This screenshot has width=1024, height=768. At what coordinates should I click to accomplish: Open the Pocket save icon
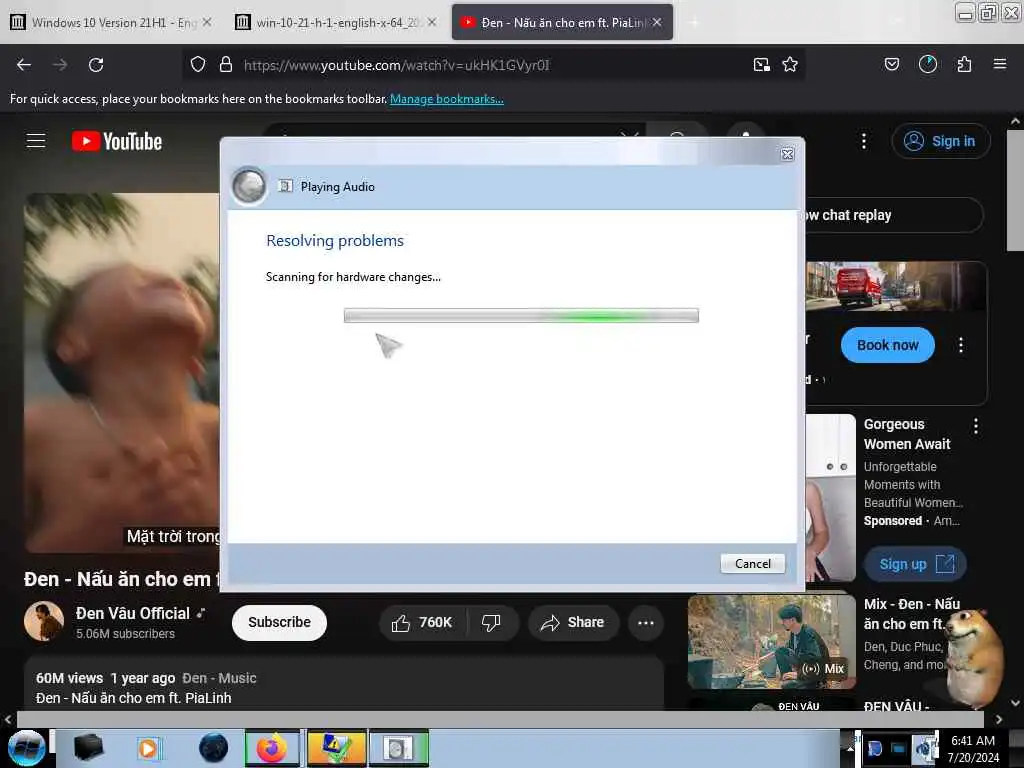point(891,64)
